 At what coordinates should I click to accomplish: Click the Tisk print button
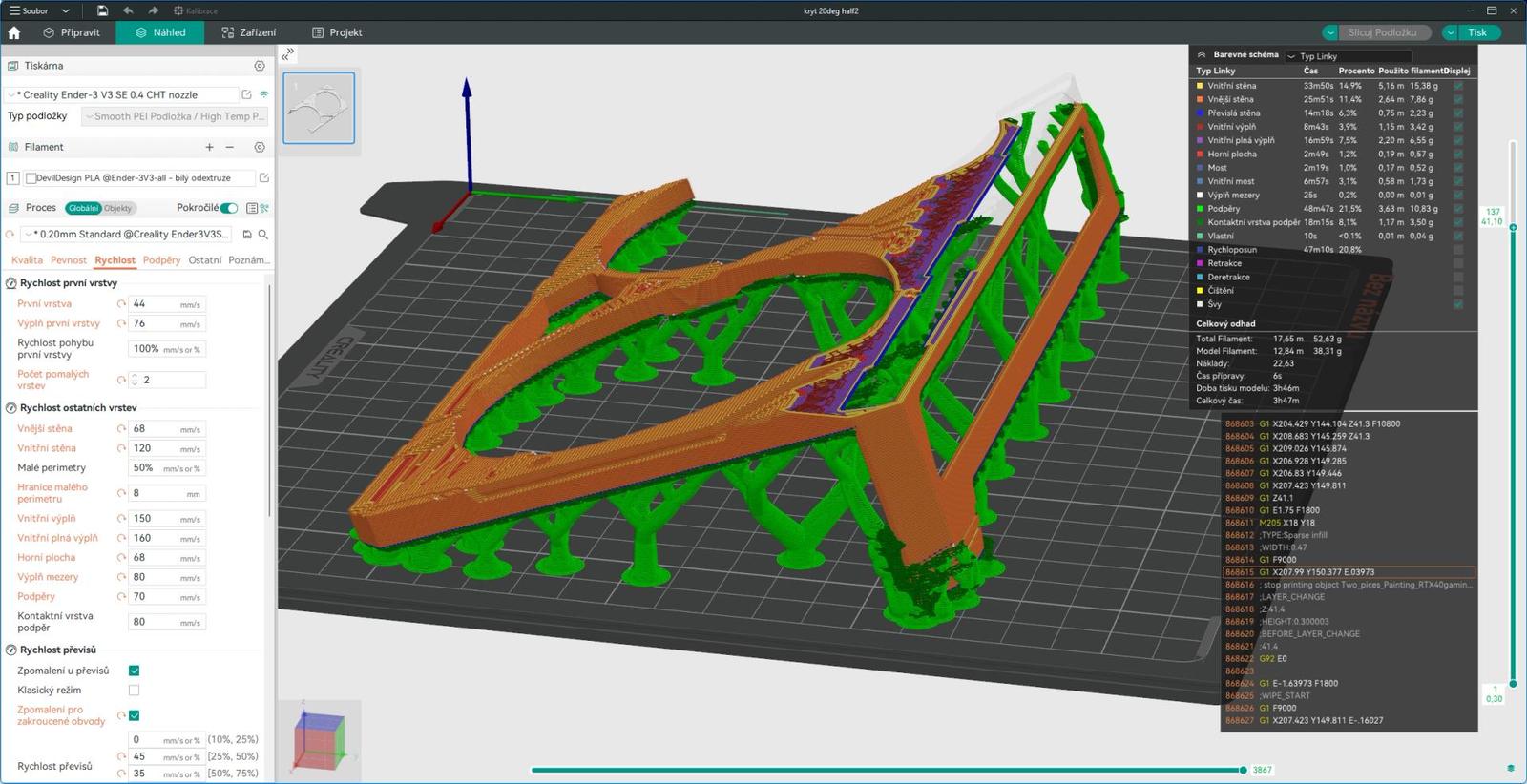[x=1477, y=32]
